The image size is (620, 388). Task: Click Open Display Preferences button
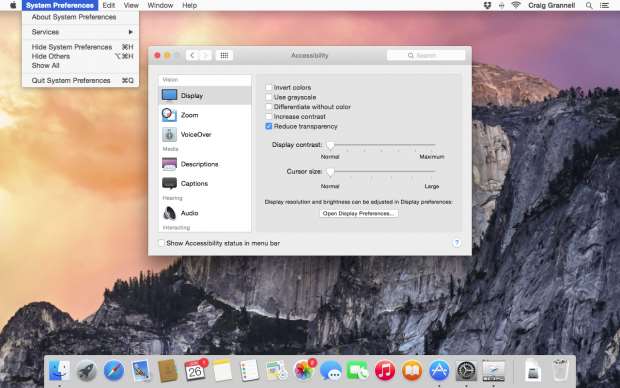click(359, 213)
